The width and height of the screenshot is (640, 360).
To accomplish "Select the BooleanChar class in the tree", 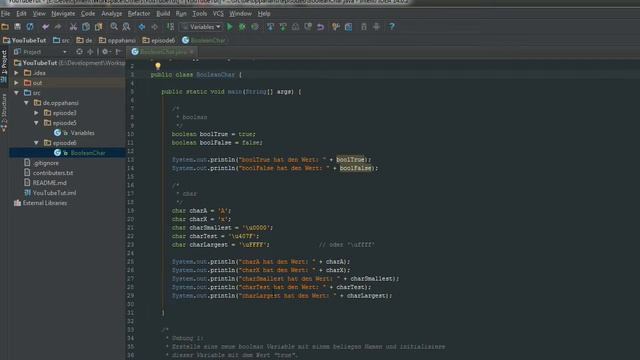I will [80, 153].
